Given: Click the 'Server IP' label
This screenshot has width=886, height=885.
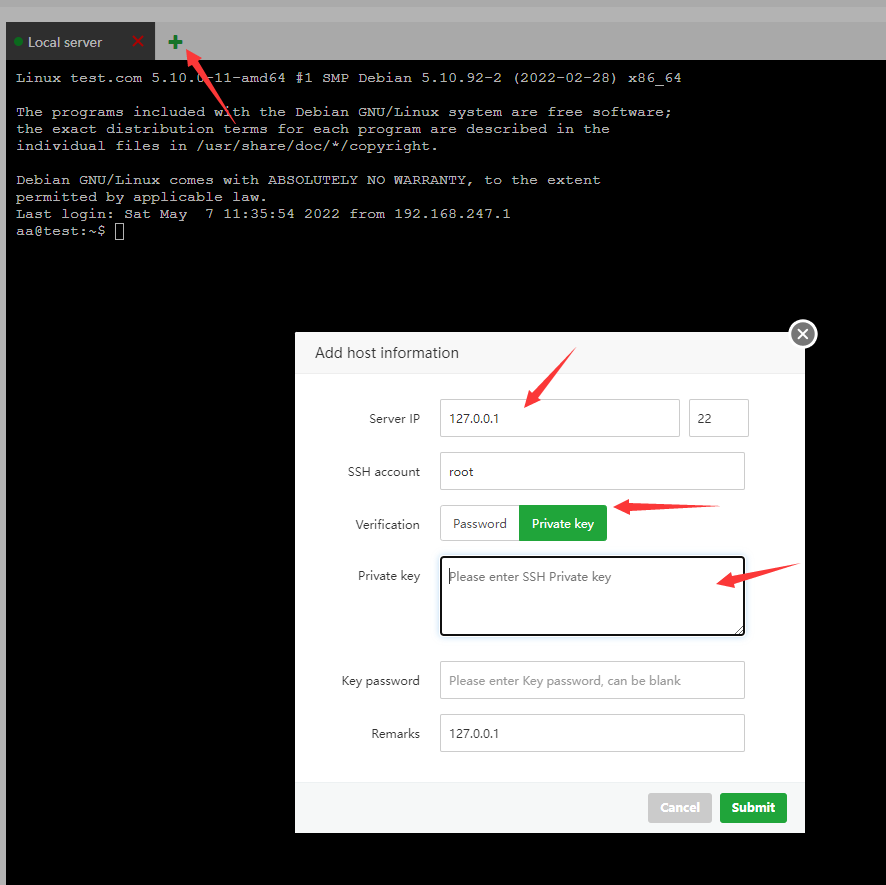Looking at the screenshot, I should point(394,418).
